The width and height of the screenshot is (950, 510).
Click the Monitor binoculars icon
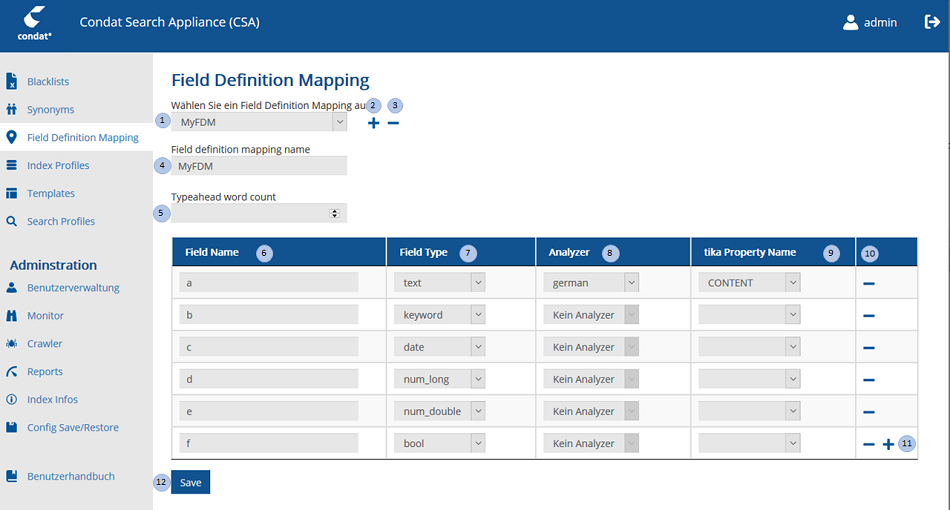pyautogui.click(x=12, y=316)
